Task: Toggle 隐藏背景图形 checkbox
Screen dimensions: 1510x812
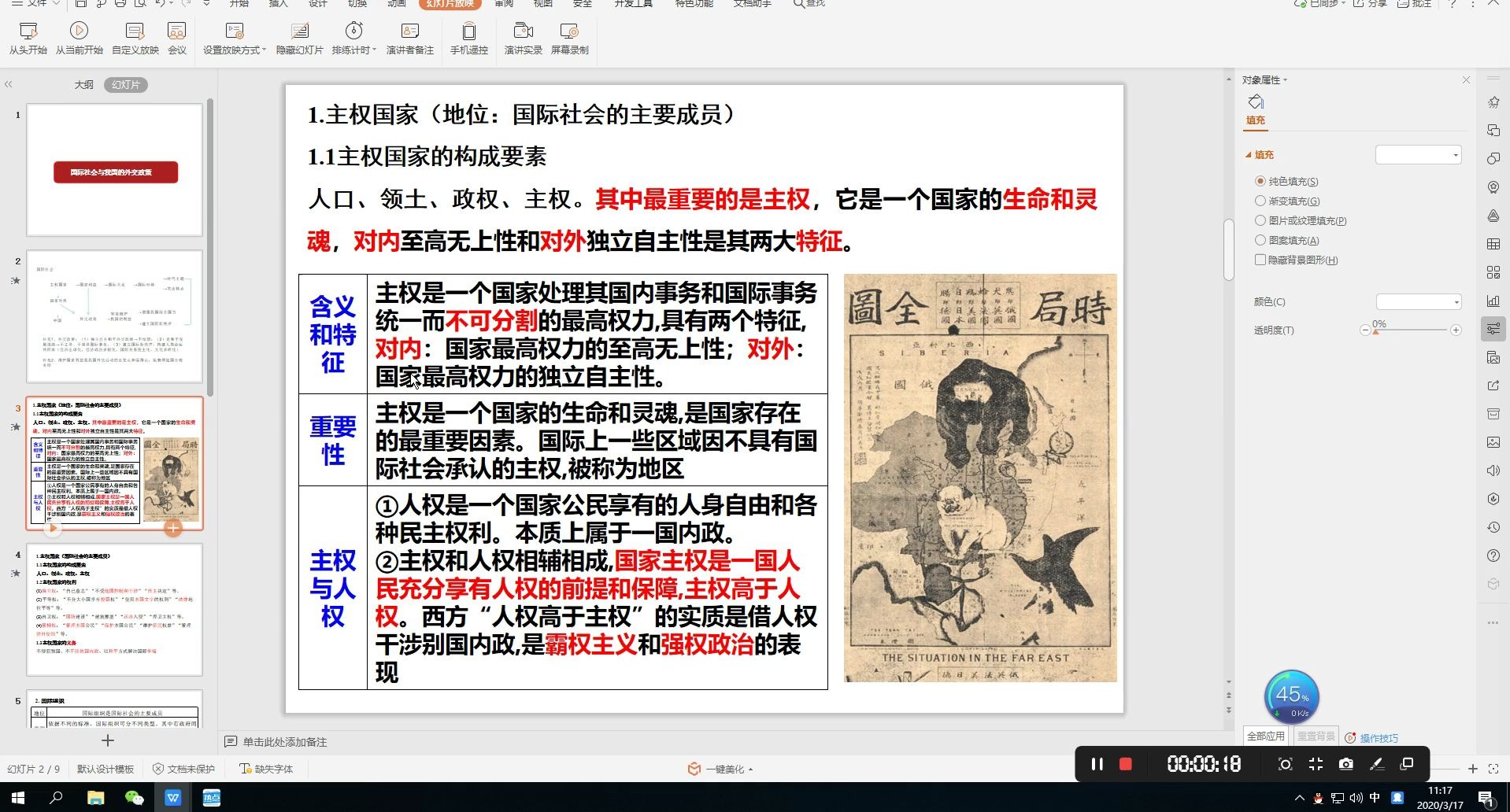Action: pos(1260,260)
